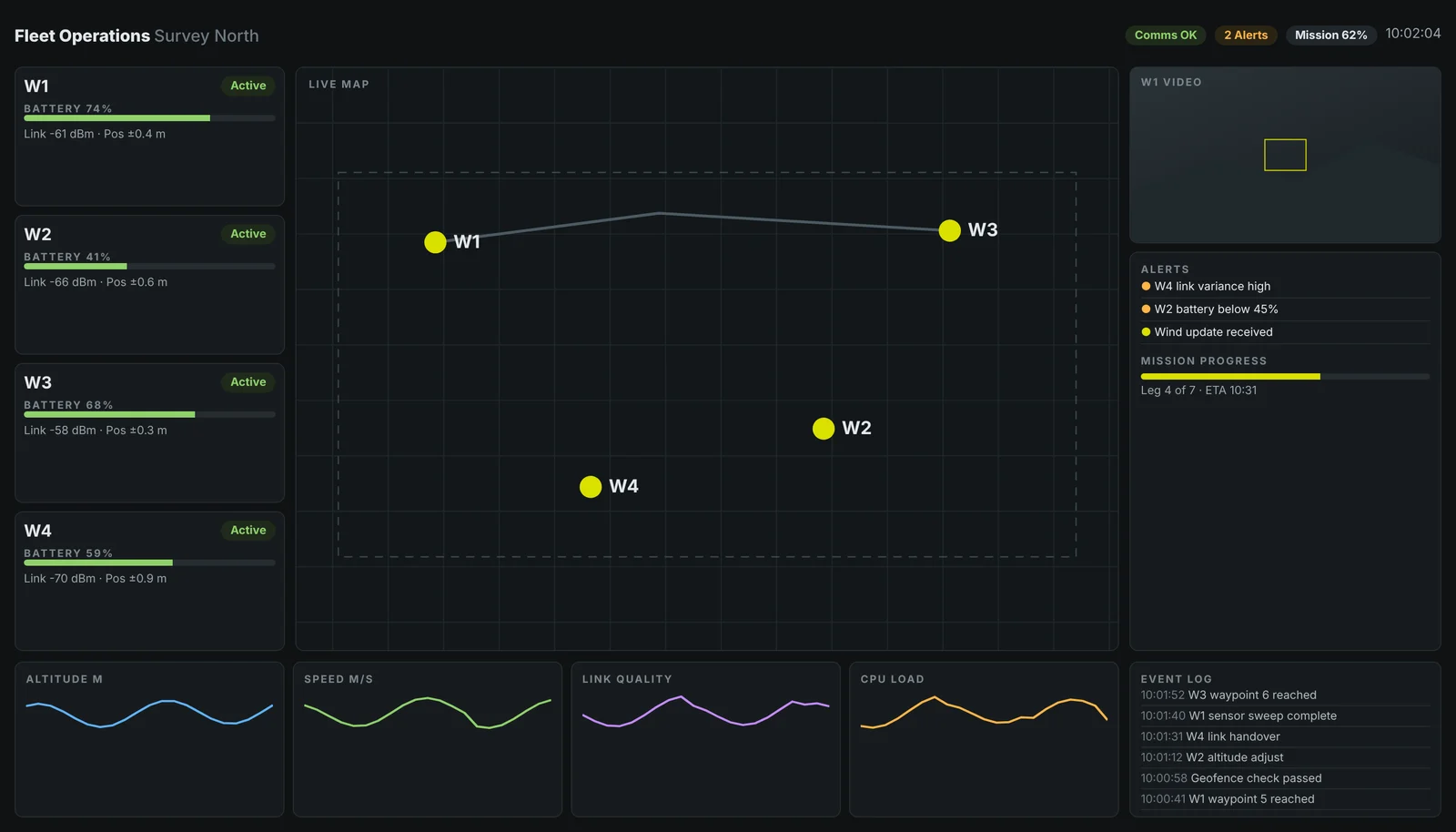Screen dimensions: 1456x832
Task: Select alert 'Wind update received'
Action: [1285, 332]
